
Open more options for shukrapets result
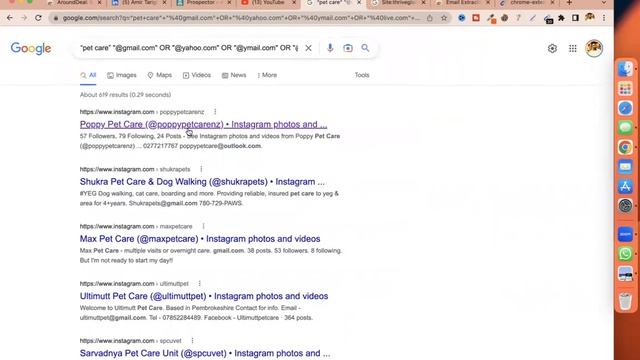point(201,169)
